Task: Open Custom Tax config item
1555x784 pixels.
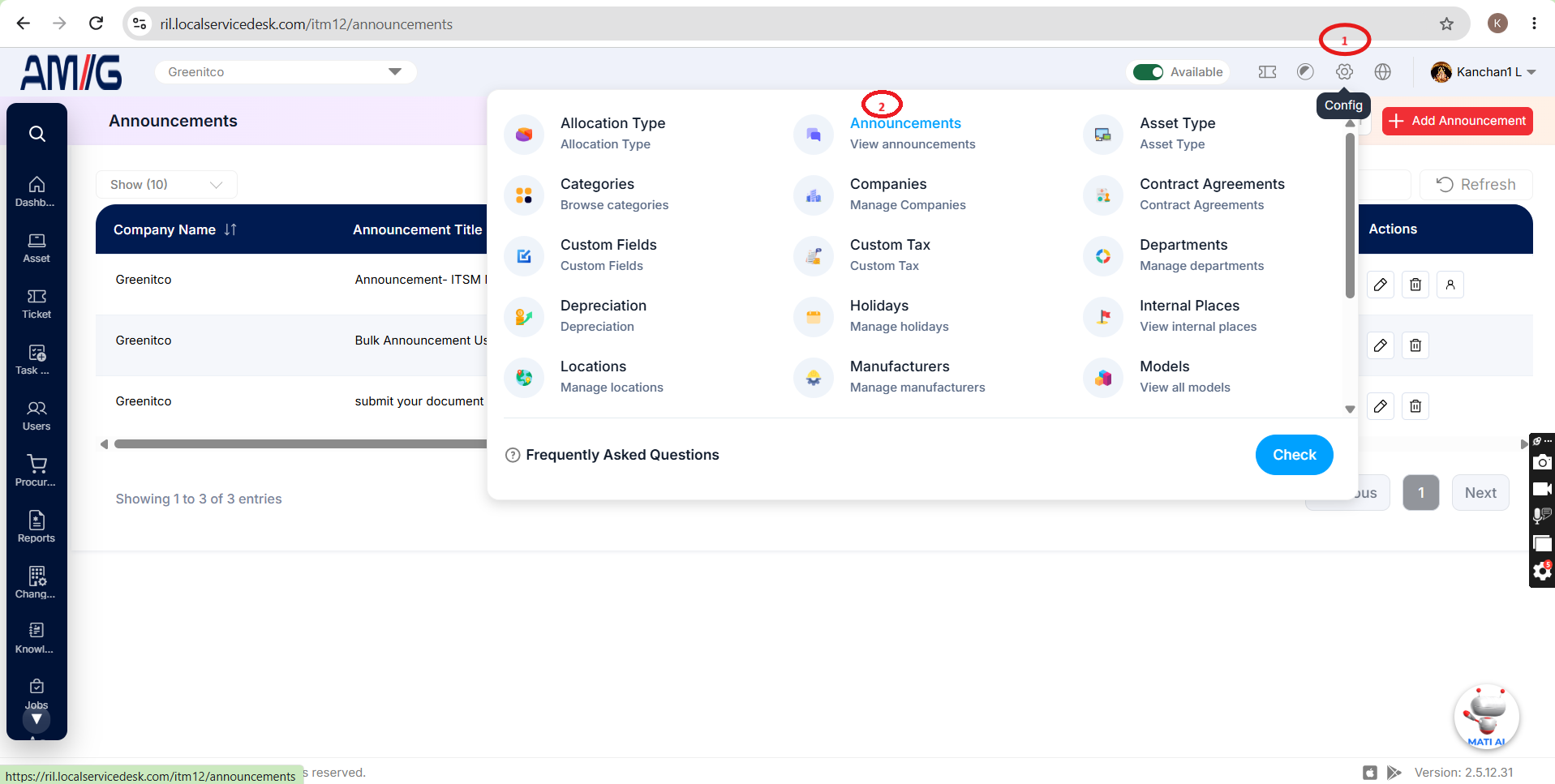Action: [890, 255]
